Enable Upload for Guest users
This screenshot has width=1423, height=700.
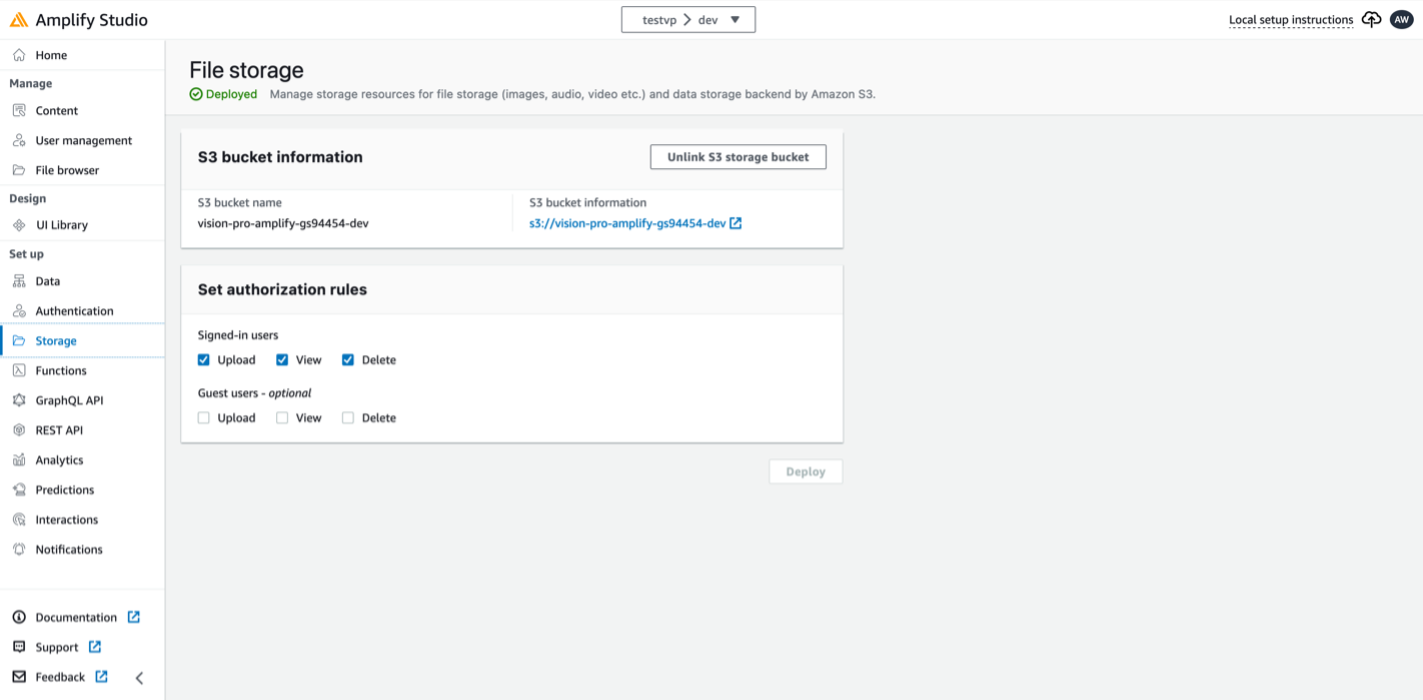point(204,418)
